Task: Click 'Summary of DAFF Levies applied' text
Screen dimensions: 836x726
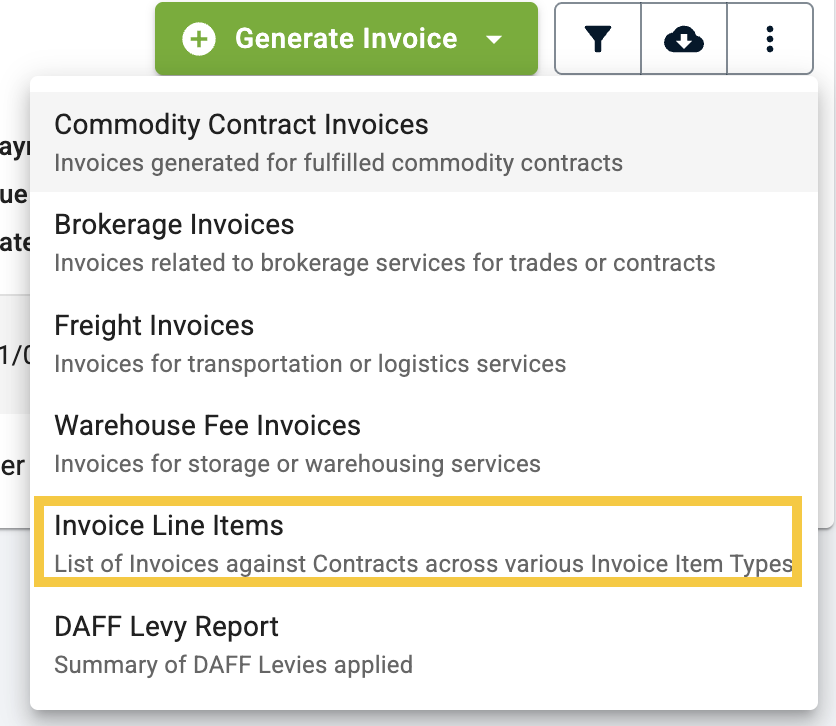Action: (x=234, y=665)
